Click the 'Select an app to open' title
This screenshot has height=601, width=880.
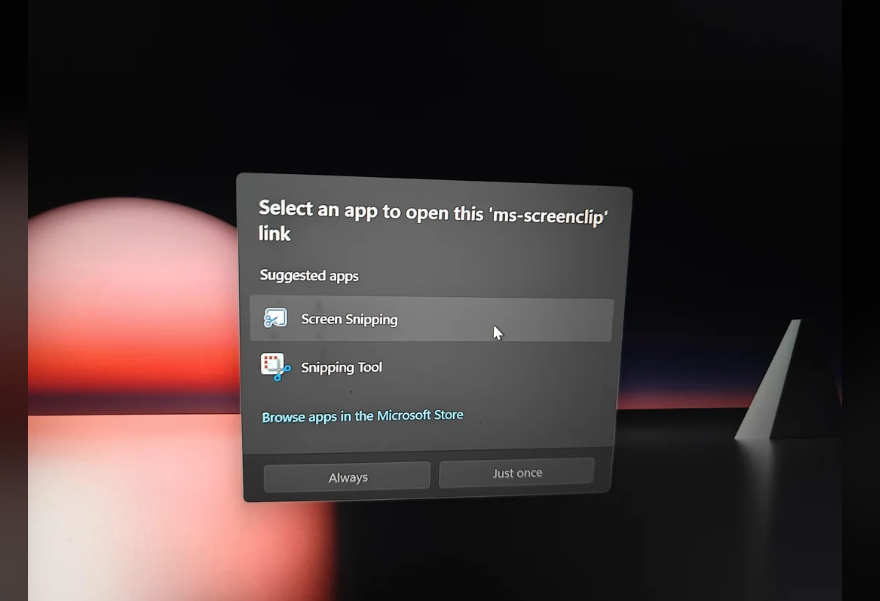pos(433,219)
